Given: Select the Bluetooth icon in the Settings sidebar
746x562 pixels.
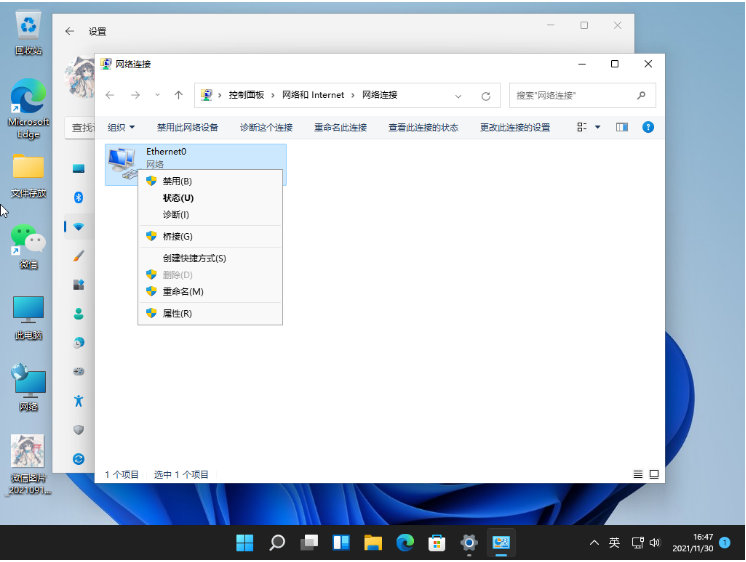Looking at the screenshot, I should pos(79,197).
